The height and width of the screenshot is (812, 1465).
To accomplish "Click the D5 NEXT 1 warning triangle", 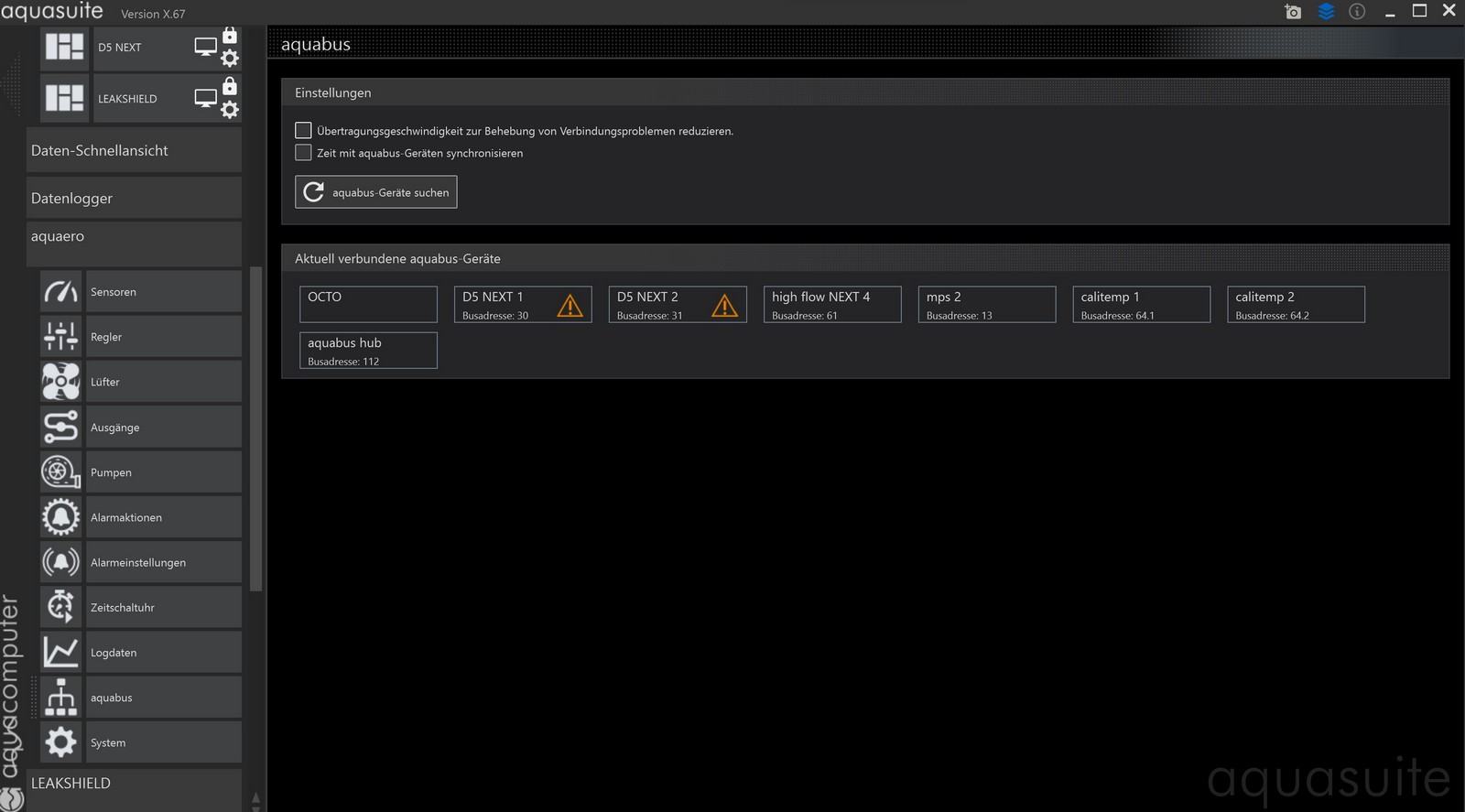I will [x=570, y=306].
